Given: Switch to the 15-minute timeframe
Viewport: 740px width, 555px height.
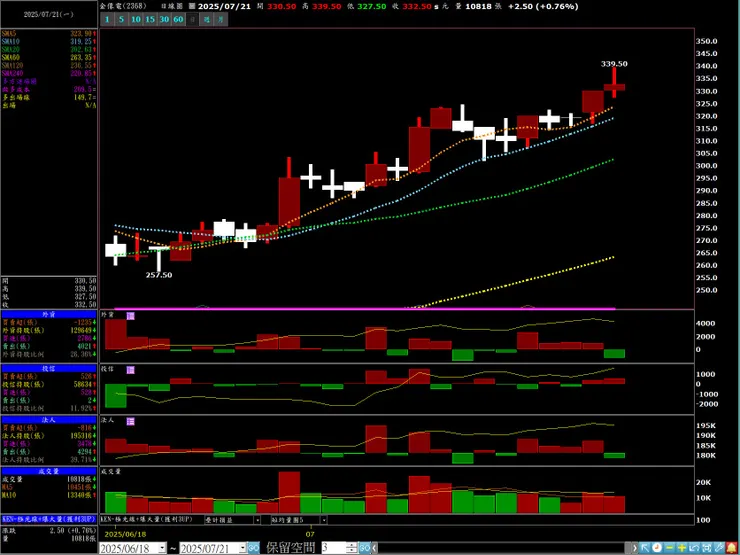Looking at the screenshot, I should (x=150, y=19).
